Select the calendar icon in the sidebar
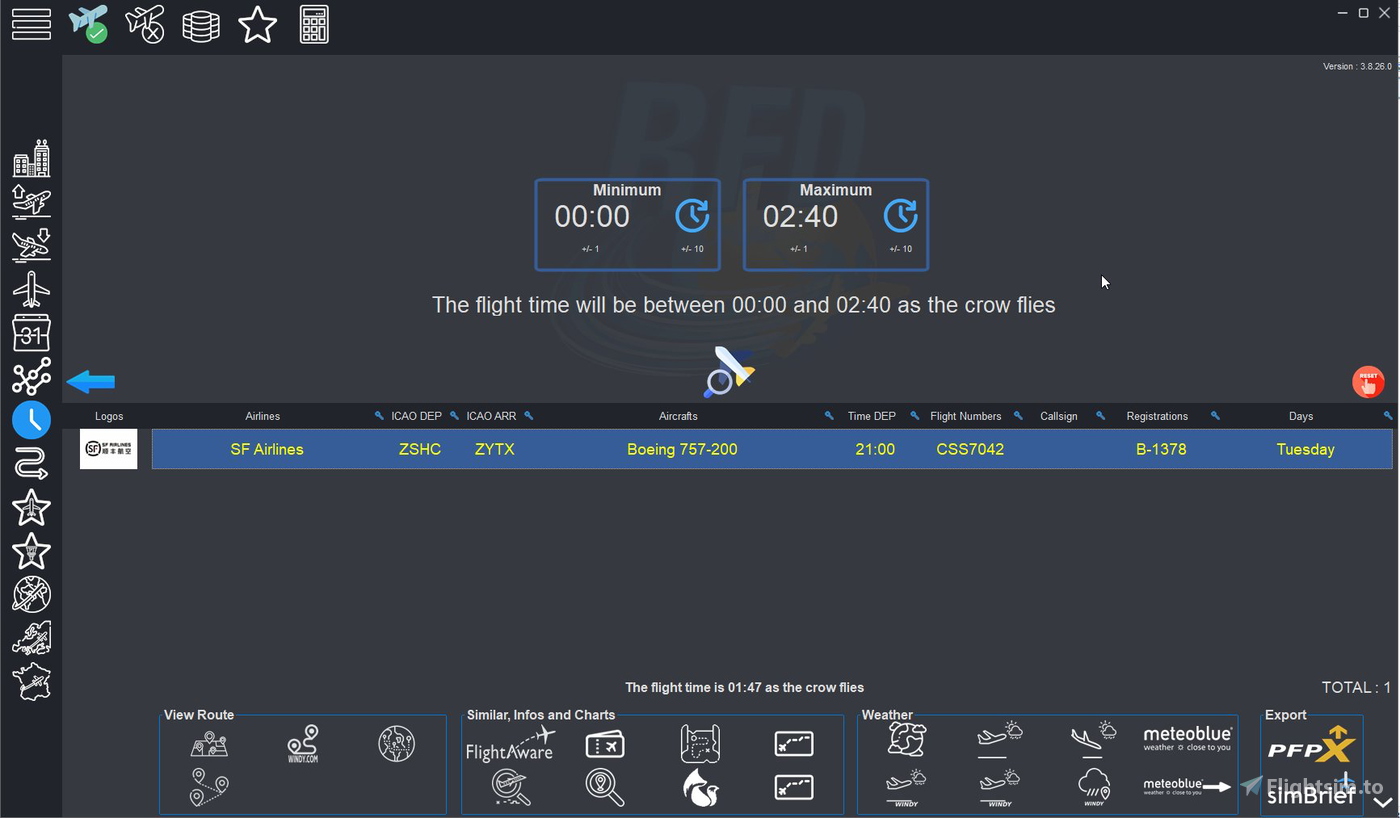The image size is (1400, 818). coord(31,332)
